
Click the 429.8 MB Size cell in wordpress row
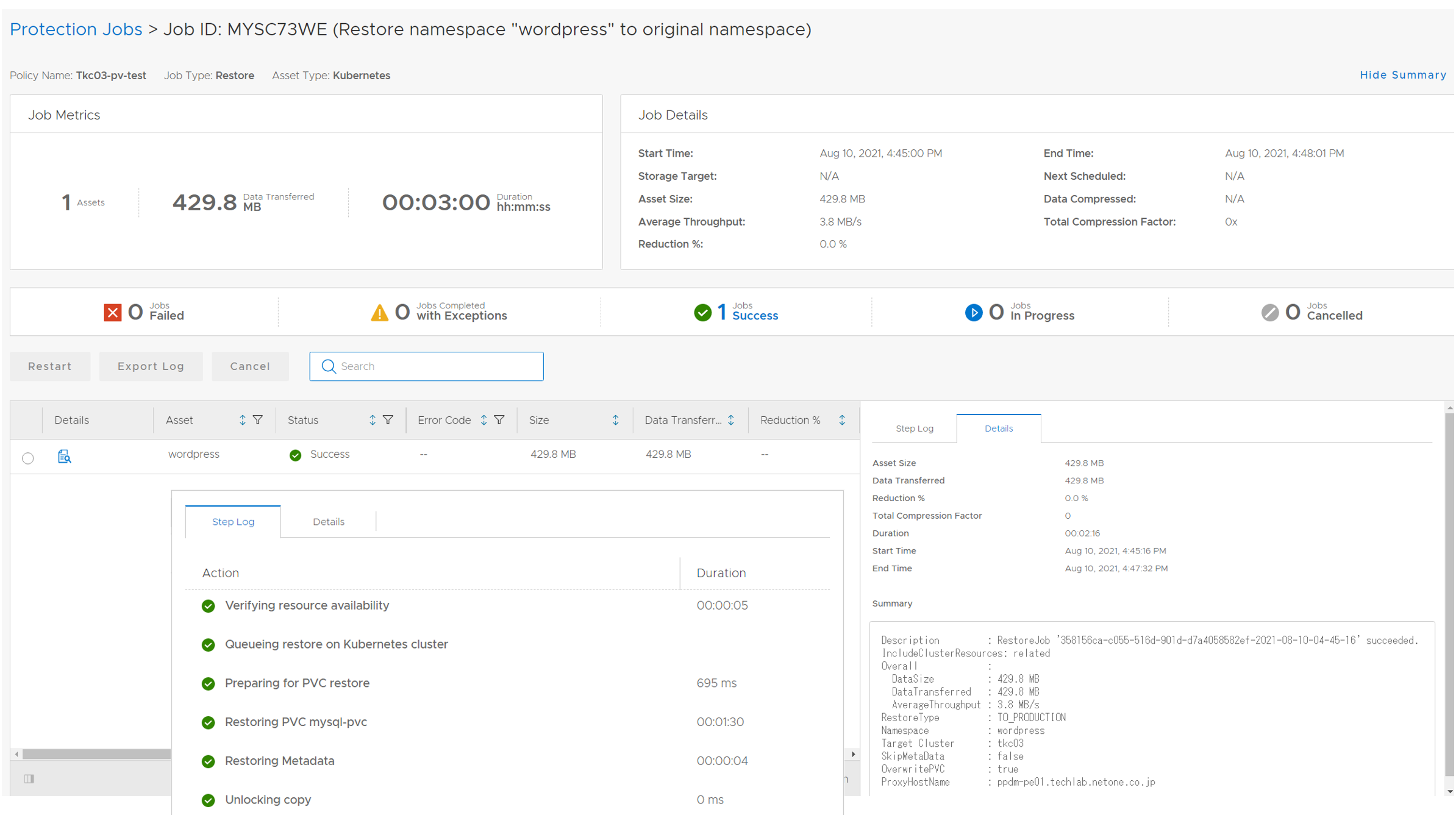tap(553, 454)
